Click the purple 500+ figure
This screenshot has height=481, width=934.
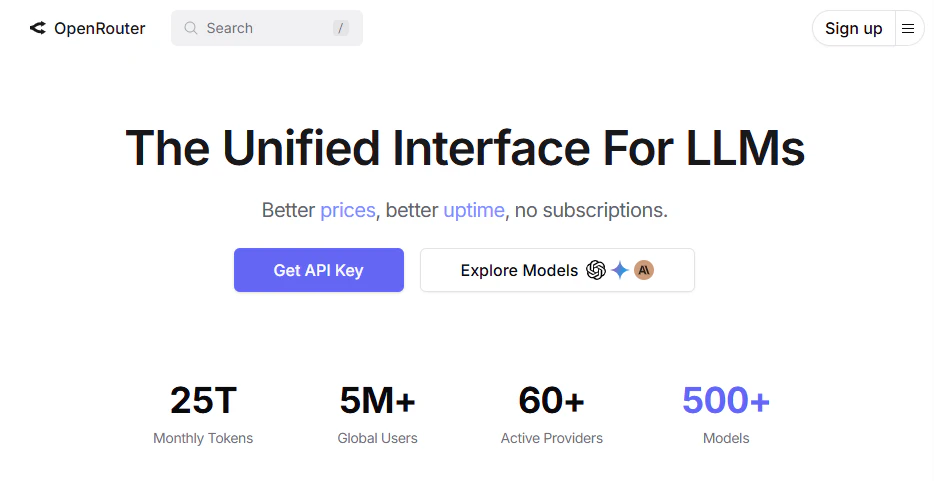pyautogui.click(x=726, y=400)
